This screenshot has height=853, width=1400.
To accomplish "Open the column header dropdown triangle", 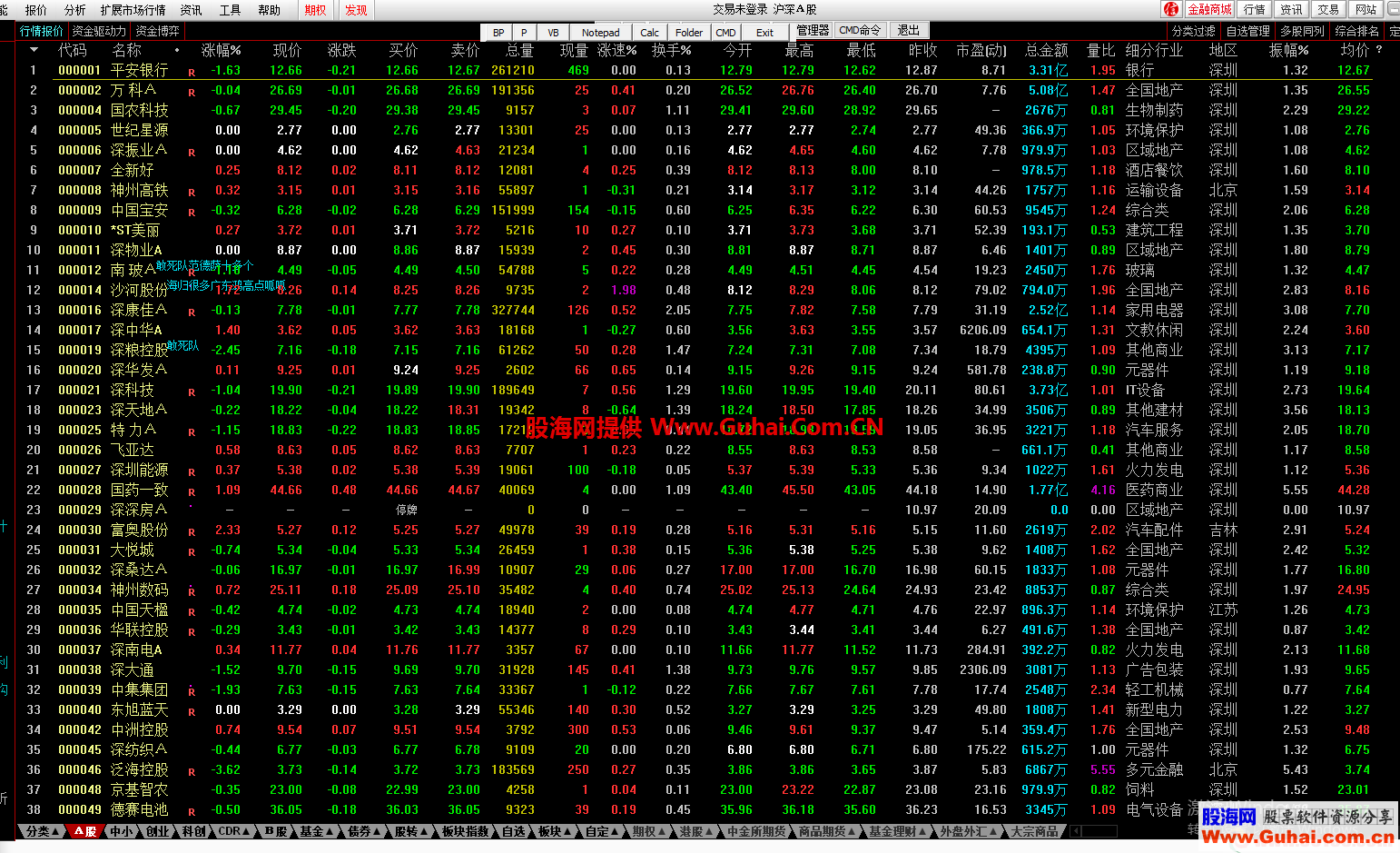I will [x=35, y=50].
